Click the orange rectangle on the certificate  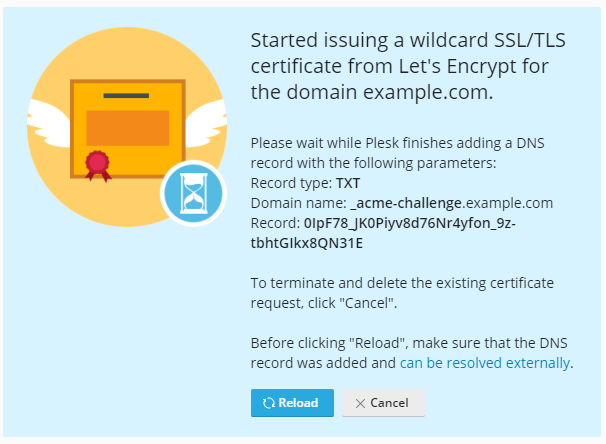click(x=127, y=128)
